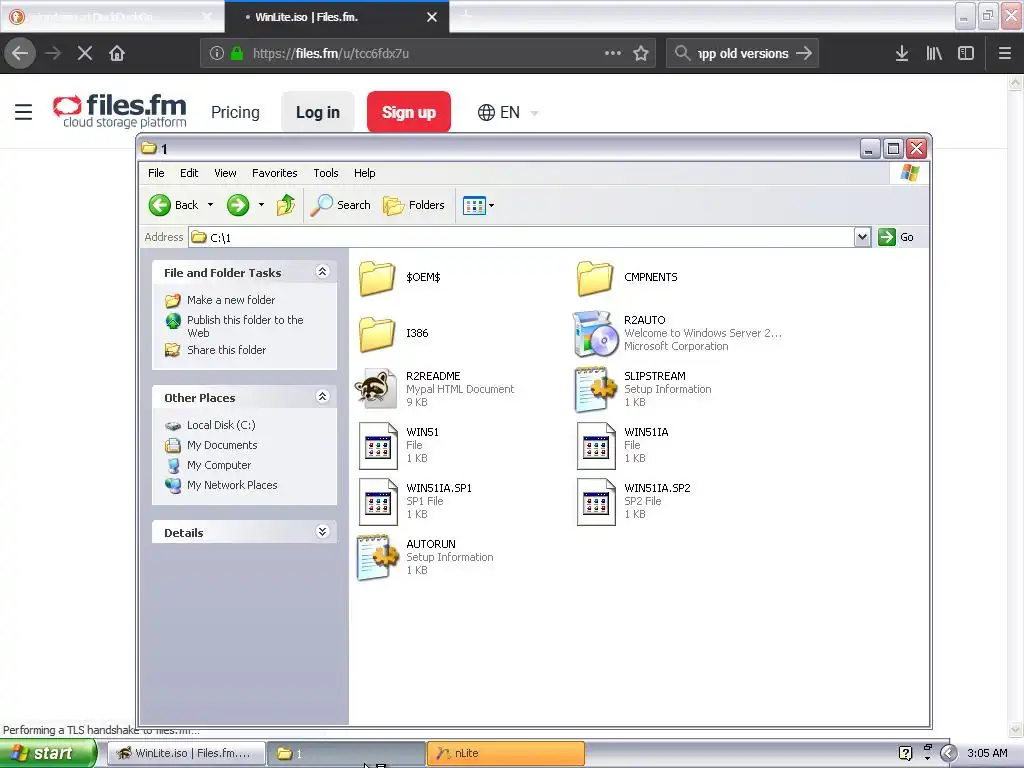Collapse the Other Places panel
This screenshot has width=1024, height=768.
[x=322, y=396]
